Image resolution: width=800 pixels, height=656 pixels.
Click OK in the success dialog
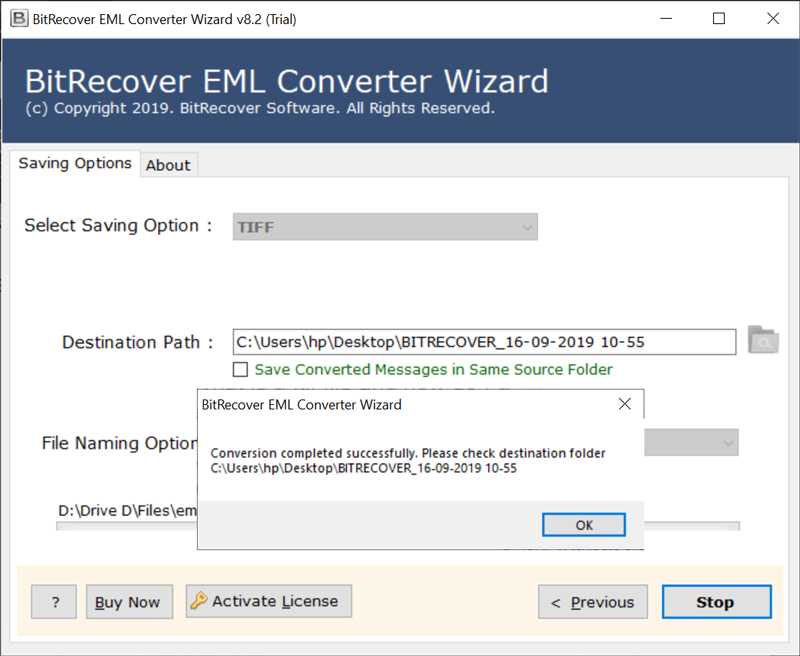tap(584, 525)
